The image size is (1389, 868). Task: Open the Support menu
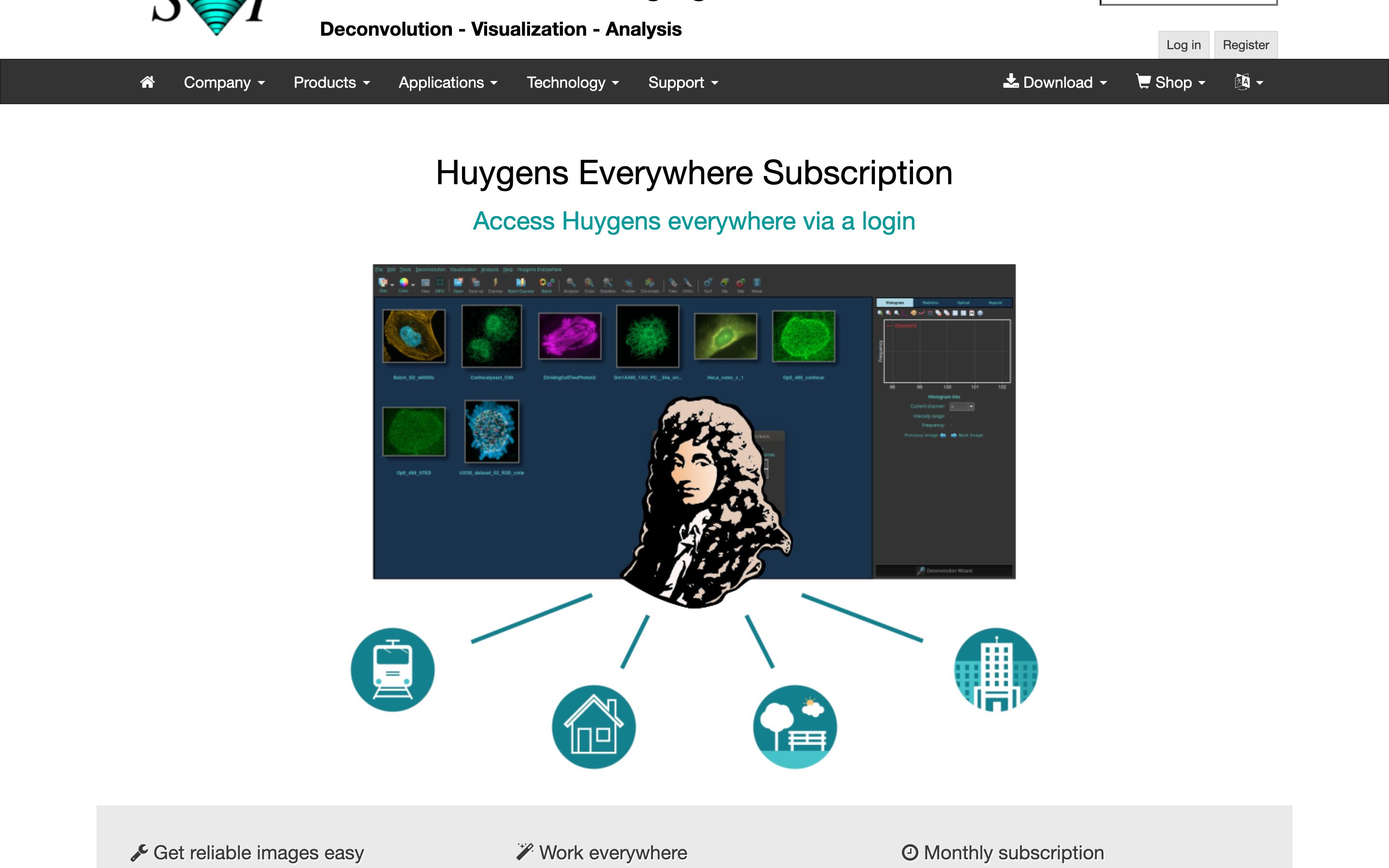click(x=682, y=82)
